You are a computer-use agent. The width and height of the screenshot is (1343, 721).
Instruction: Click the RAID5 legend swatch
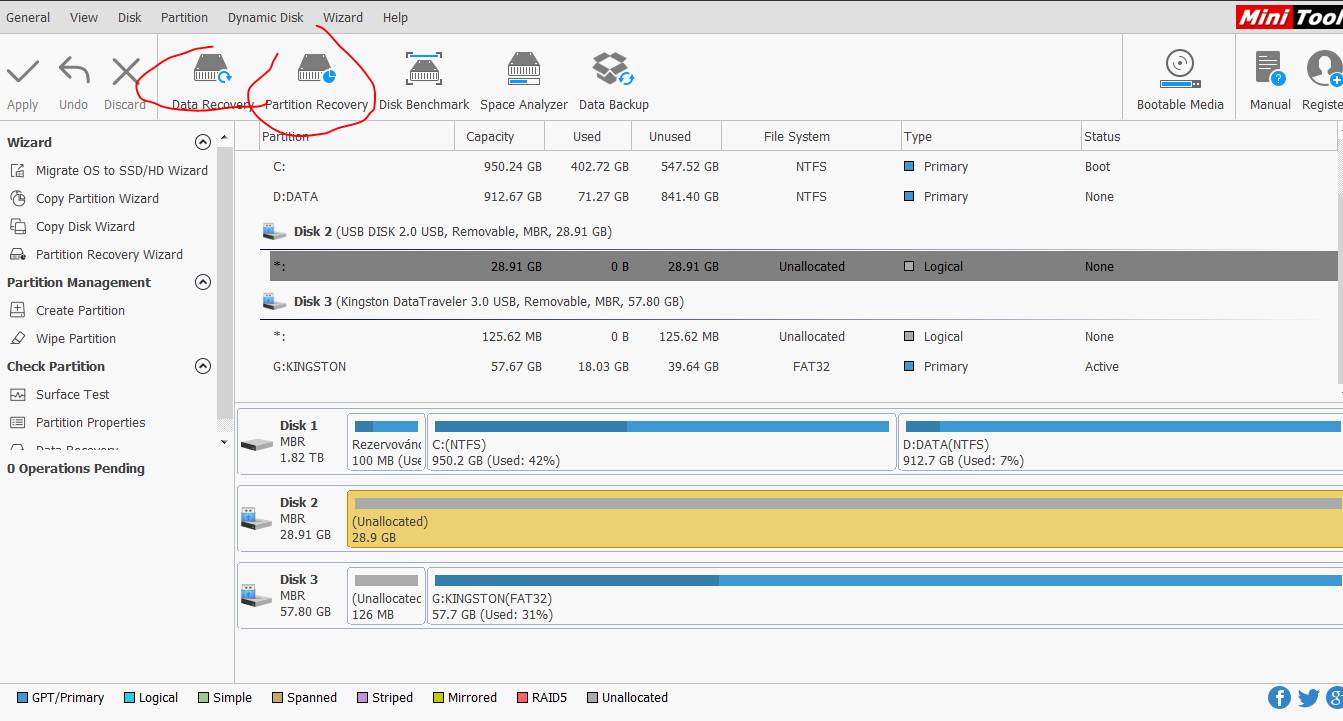tap(523, 698)
